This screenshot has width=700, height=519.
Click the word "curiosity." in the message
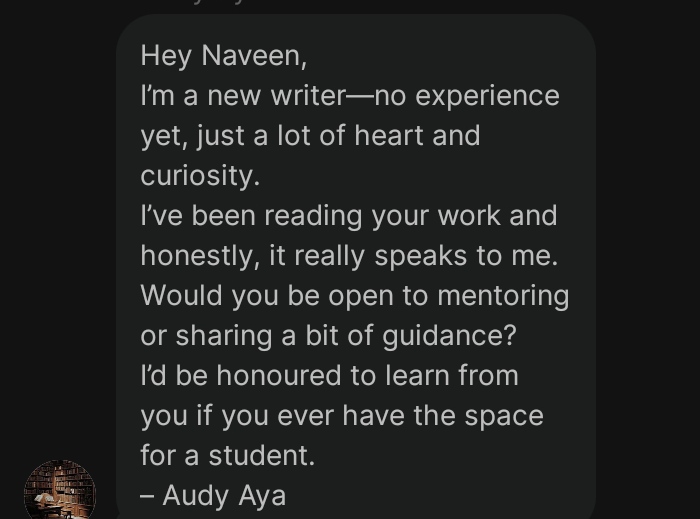(x=200, y=175)
